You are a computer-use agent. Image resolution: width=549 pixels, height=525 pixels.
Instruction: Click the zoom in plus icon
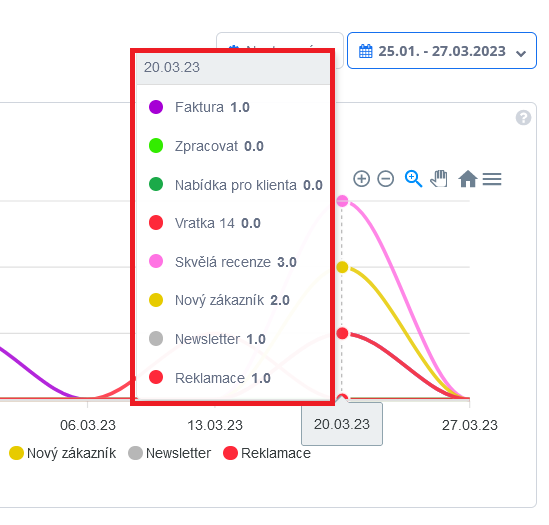[x=361, y=179]
